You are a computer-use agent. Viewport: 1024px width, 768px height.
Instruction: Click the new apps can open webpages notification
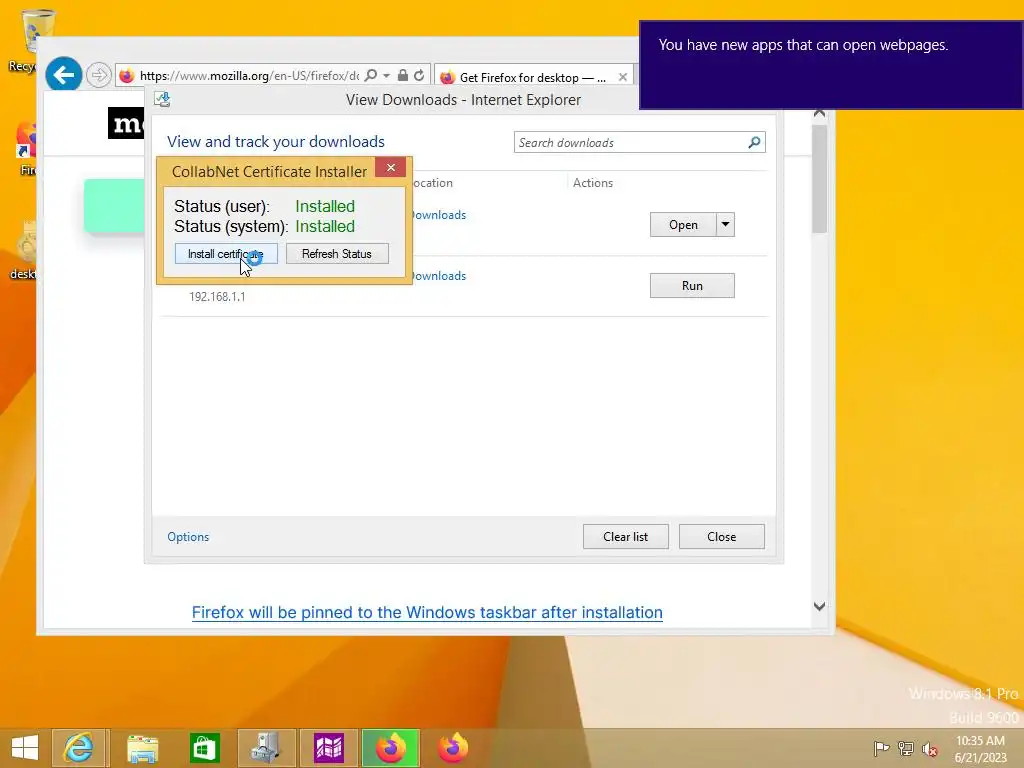coord(831,65)
